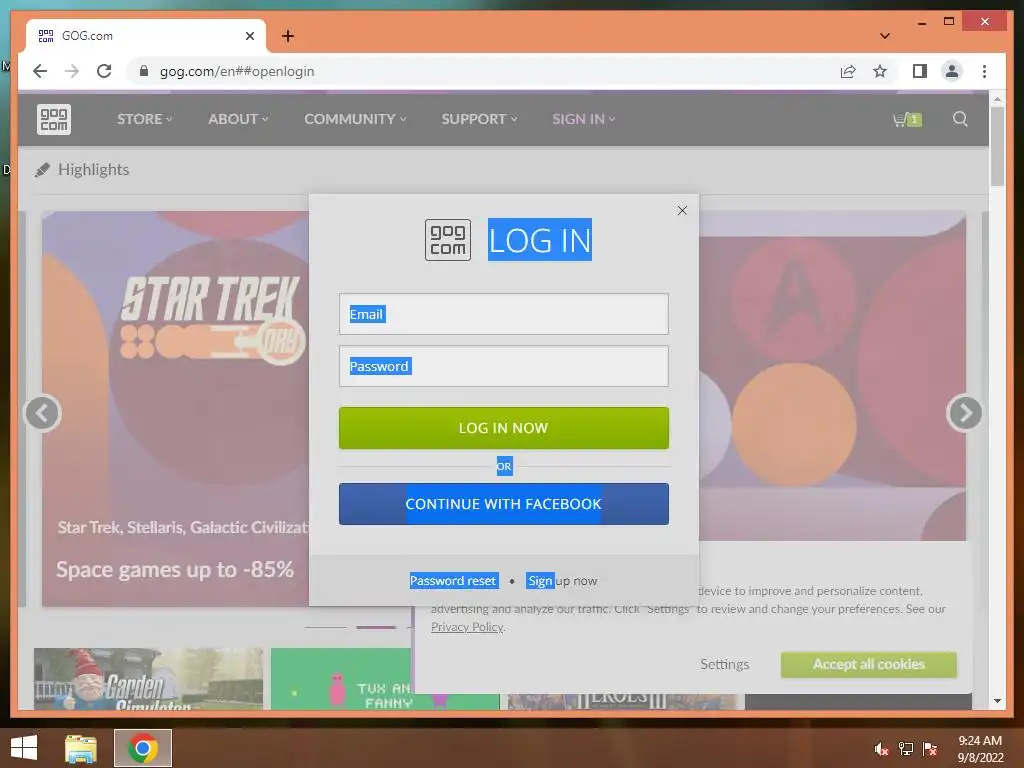Image resolution: width=1024 pixels, height=768 pixels.
Task: Click Chrome icon on taskbar
Action: pos(143,748)
